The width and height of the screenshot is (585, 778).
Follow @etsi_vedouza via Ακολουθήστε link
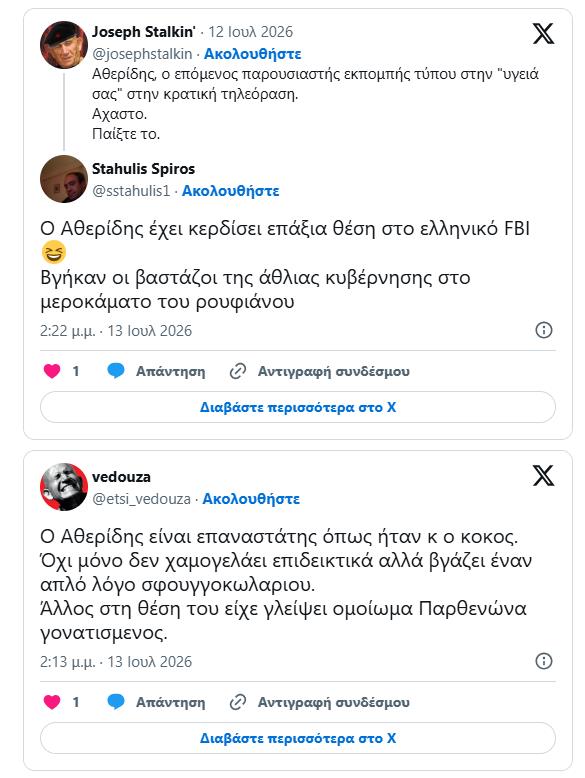click(251, 499)
